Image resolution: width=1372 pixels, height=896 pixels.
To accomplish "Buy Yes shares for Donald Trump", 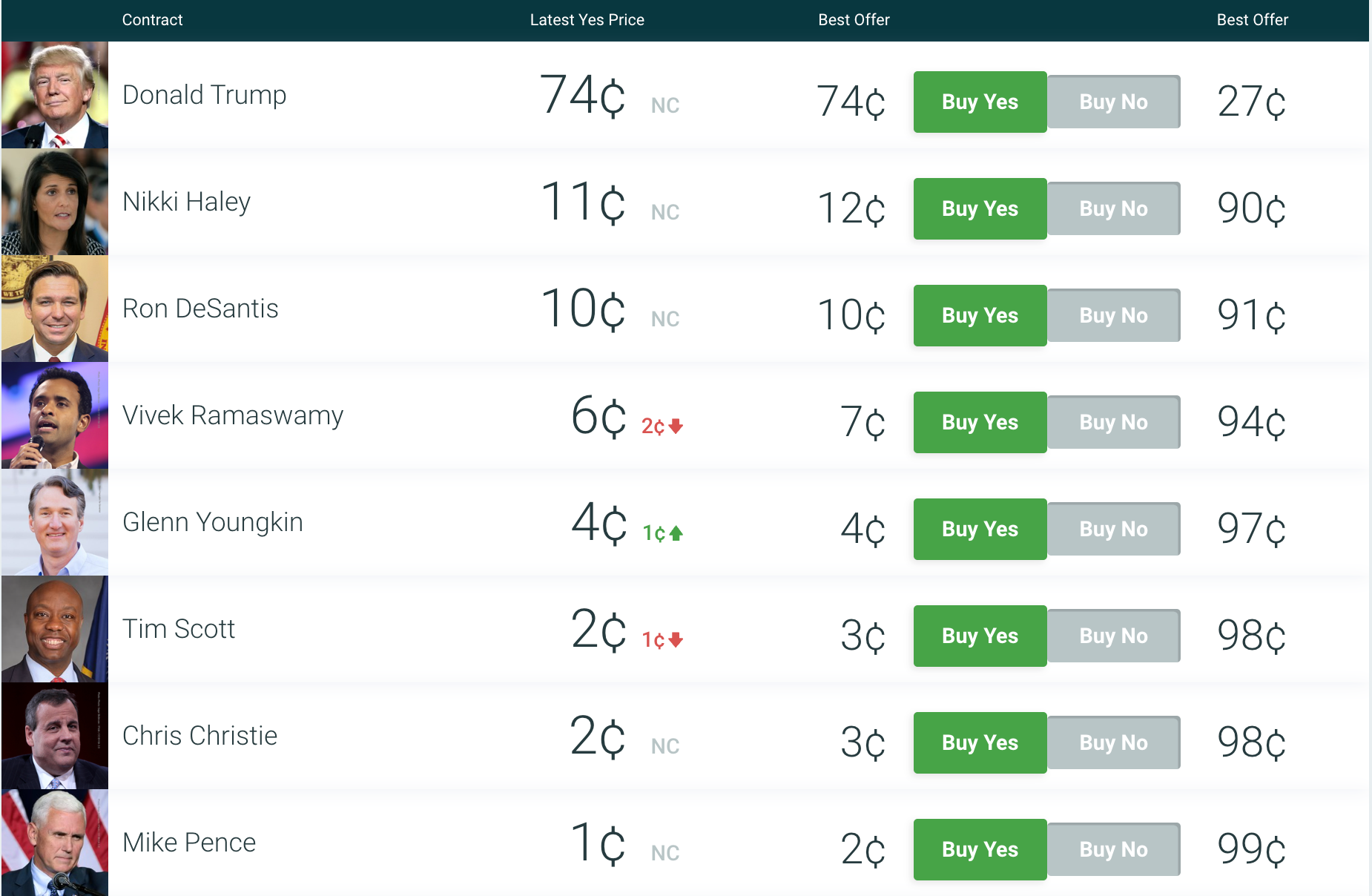I will 980,102.
